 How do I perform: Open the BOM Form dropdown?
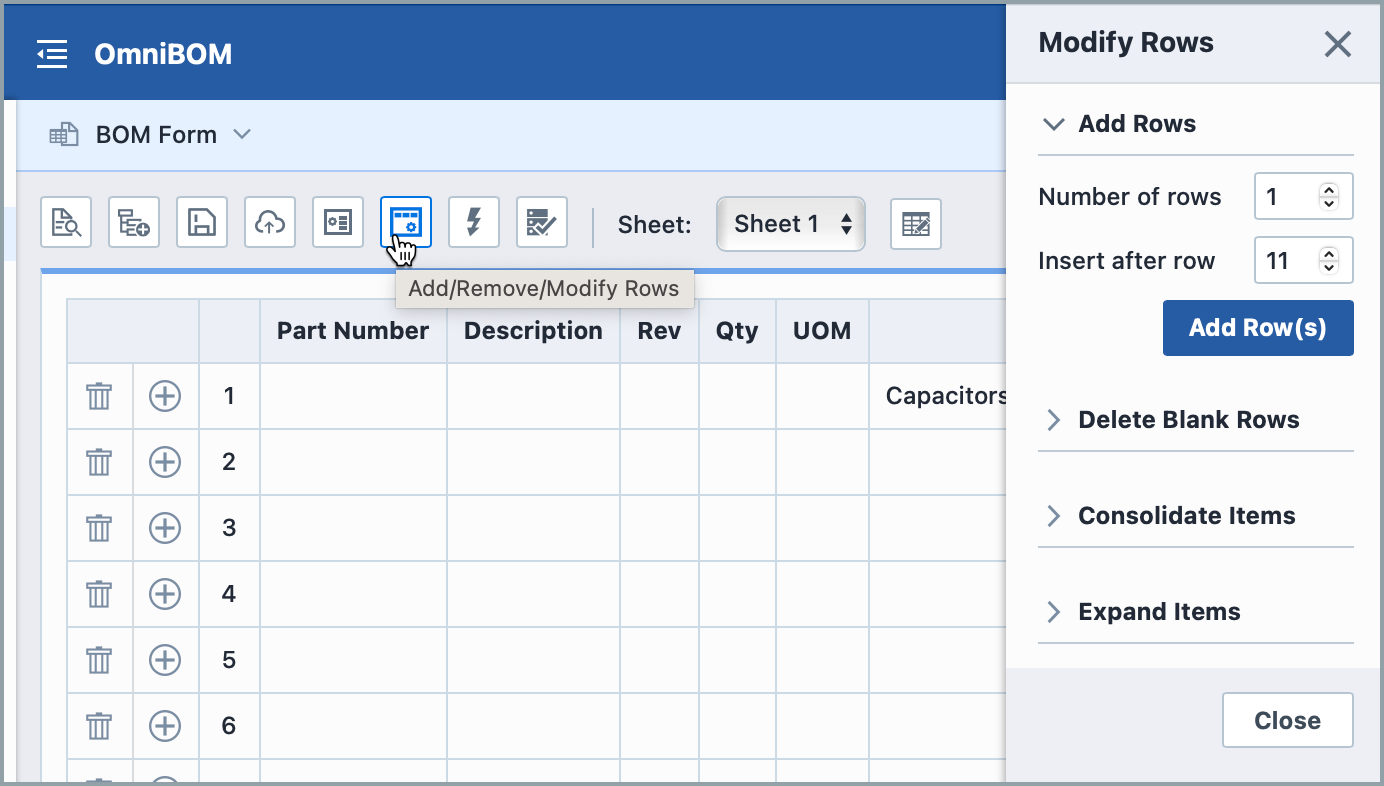[x=150, y=134]
